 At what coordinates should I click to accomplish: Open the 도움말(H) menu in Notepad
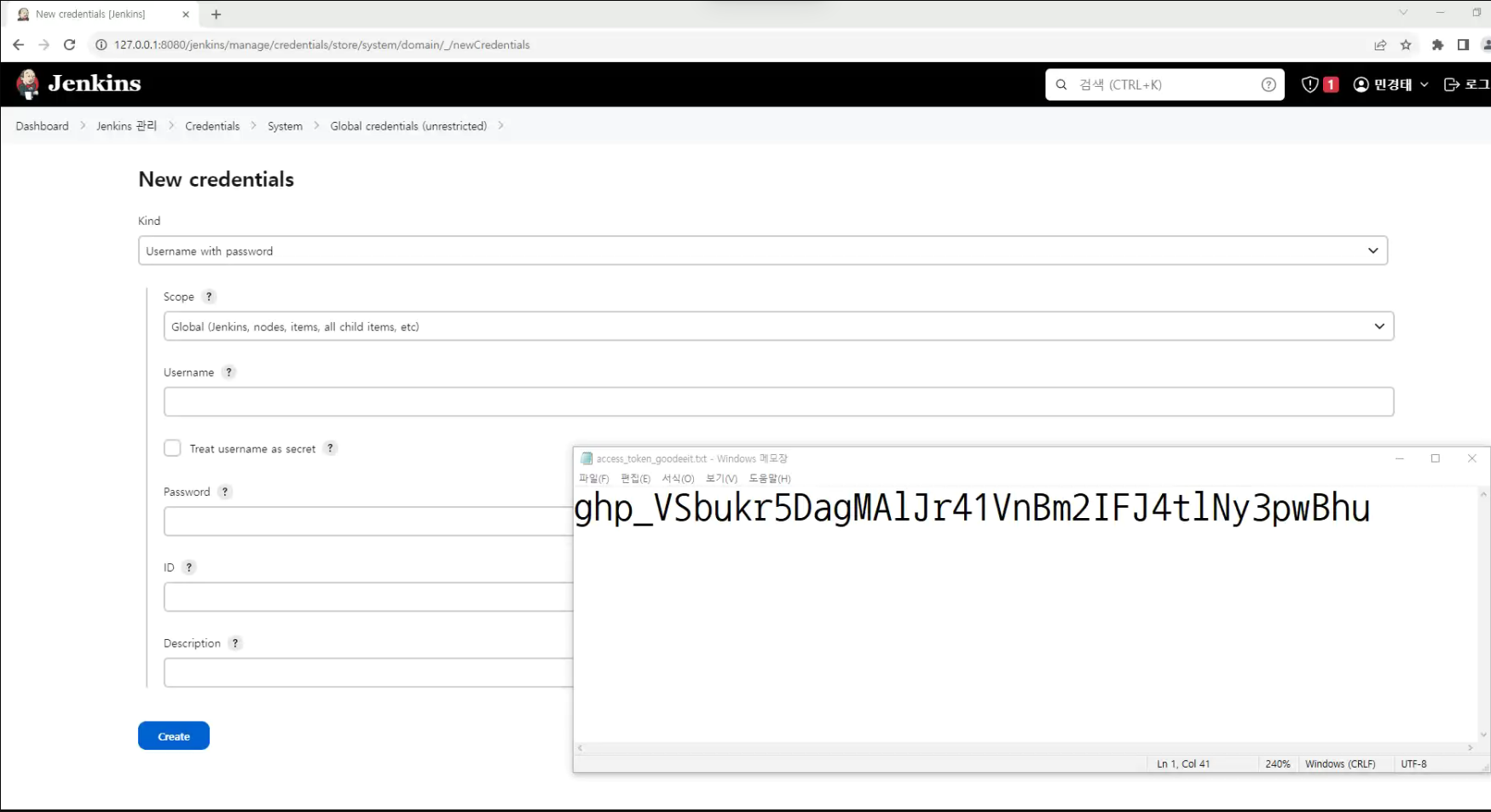tap(770, 479)
